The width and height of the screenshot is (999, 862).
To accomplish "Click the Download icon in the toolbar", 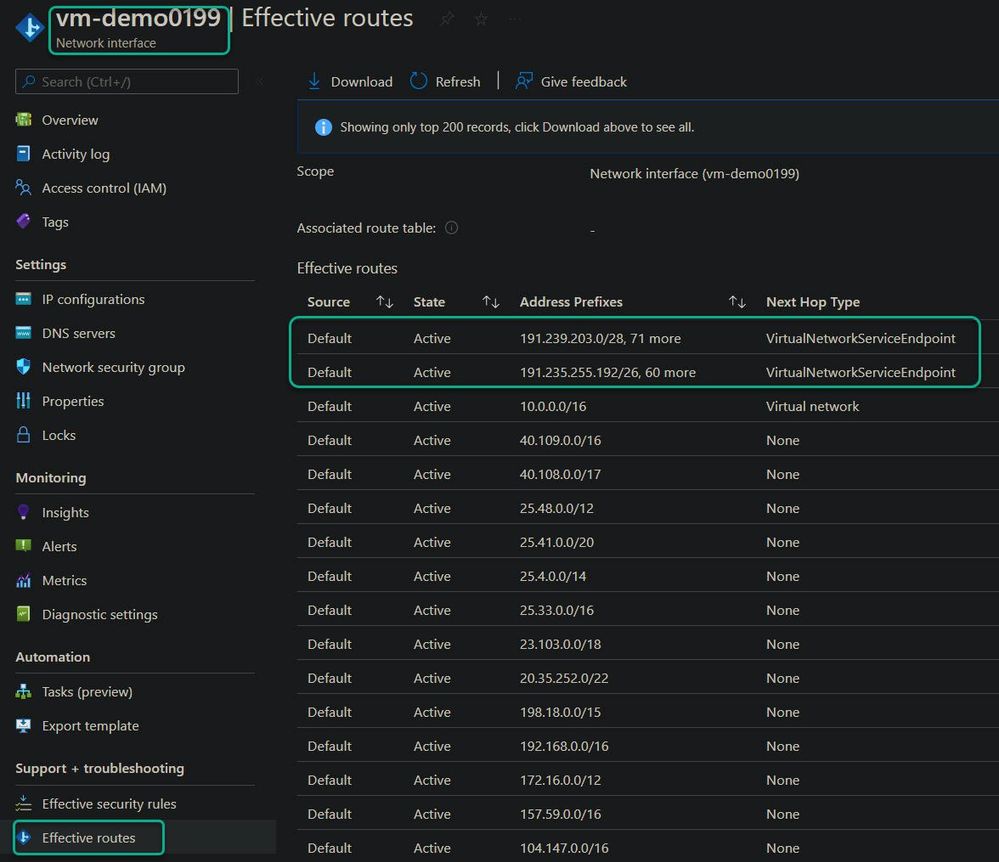I will 314,81.
